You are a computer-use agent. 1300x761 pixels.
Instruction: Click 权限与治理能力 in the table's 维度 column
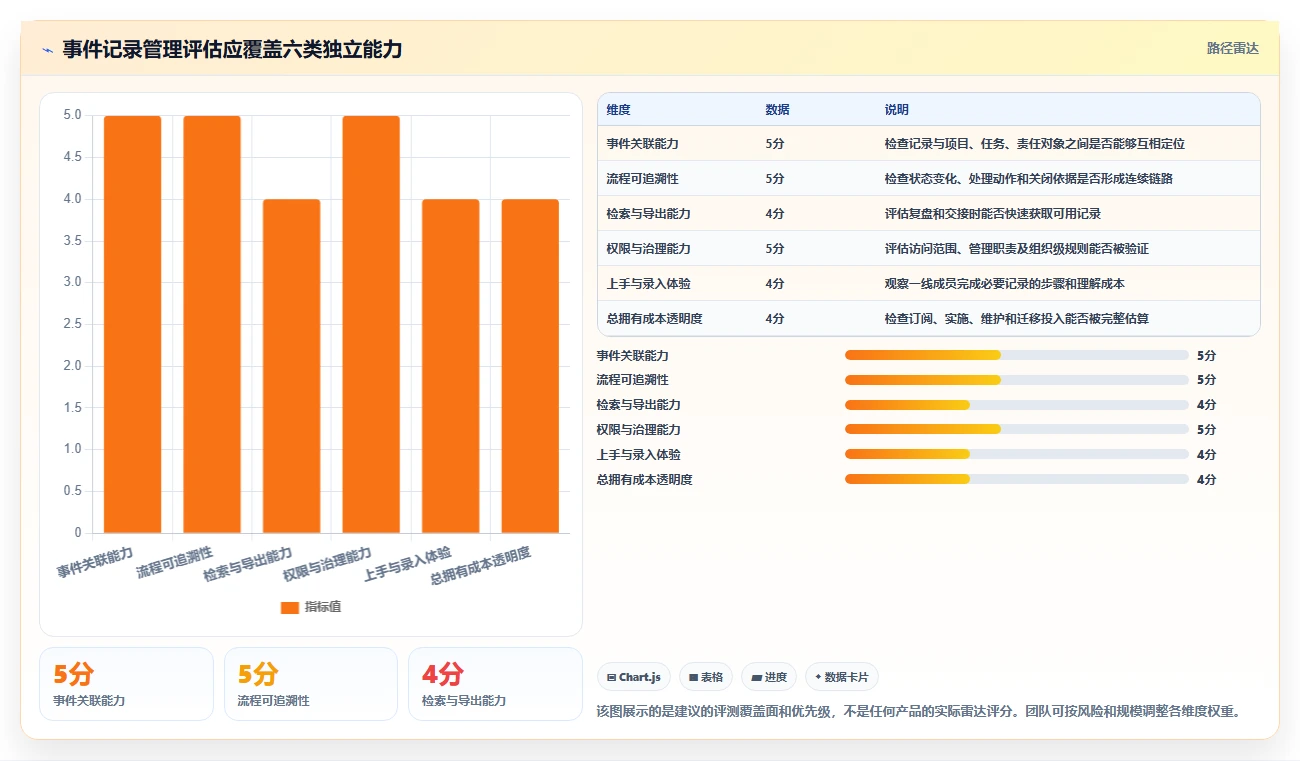pos(648,249)
